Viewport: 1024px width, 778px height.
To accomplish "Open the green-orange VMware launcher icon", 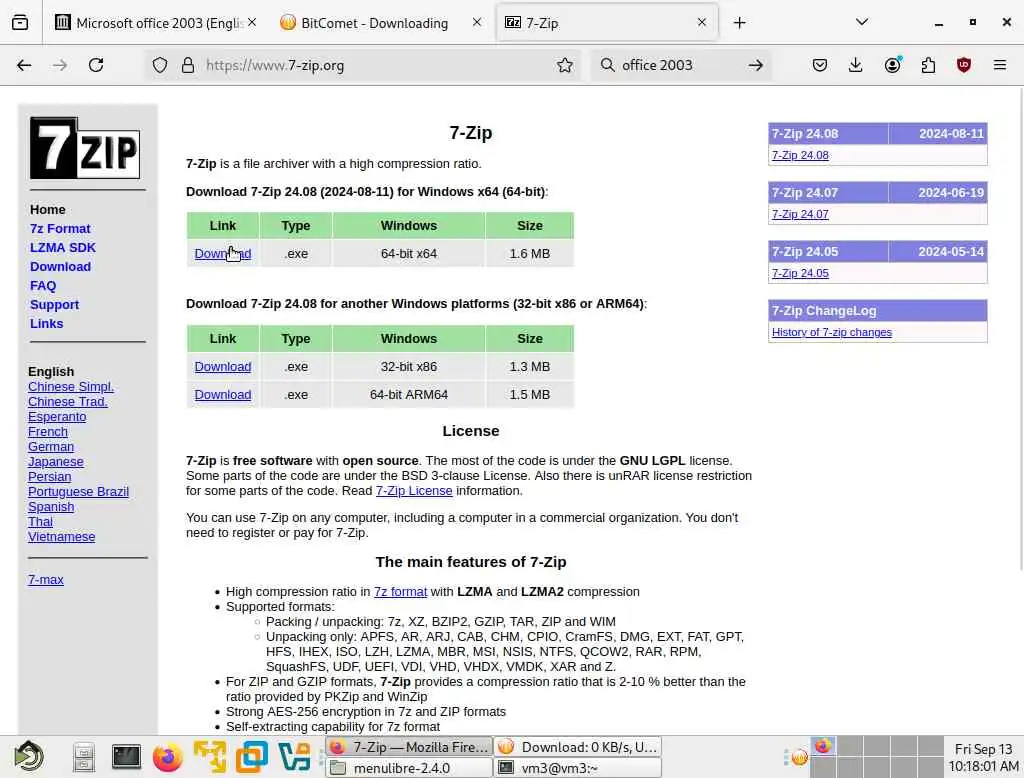I will click(294, 757).
